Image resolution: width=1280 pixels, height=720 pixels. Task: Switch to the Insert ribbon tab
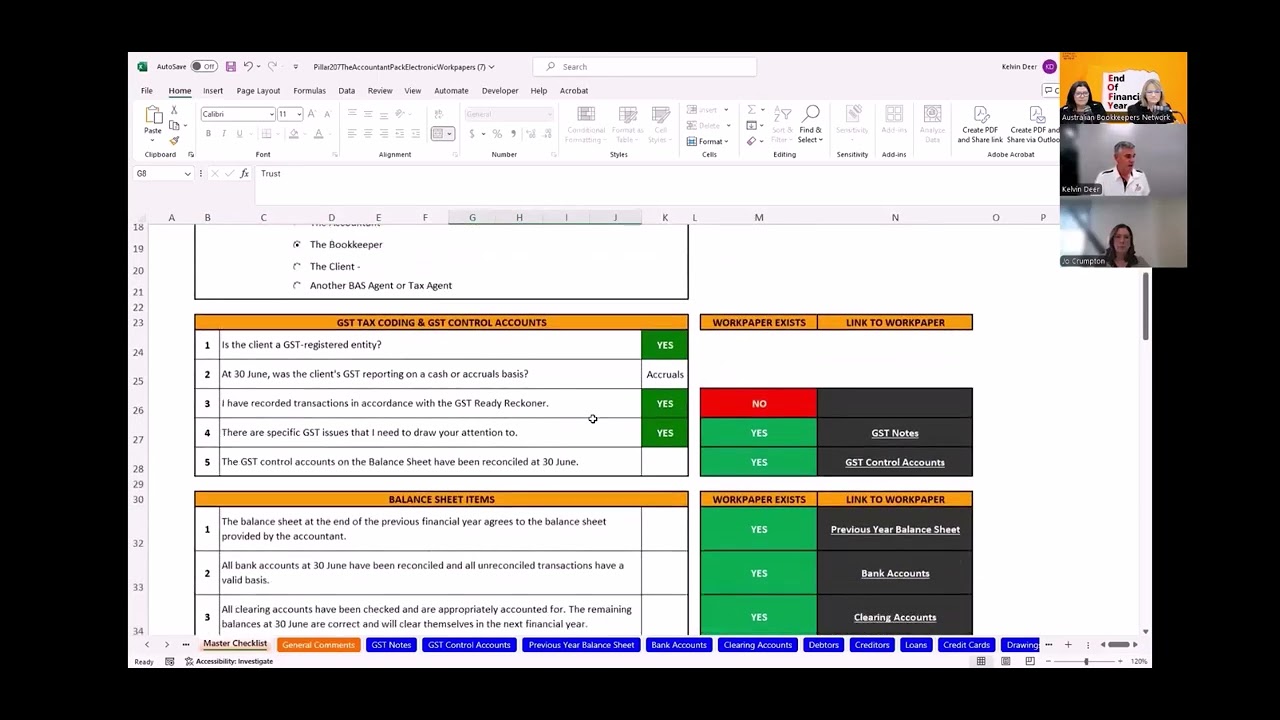click(213, 91)
